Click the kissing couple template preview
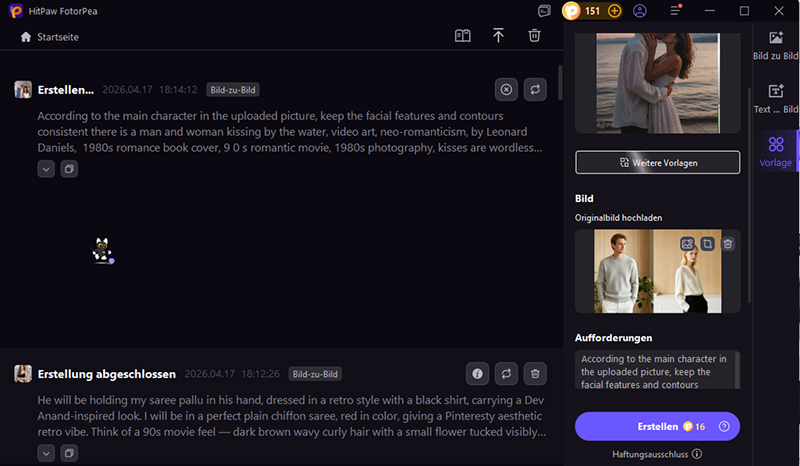This screenshot has height=466, width=800. [x=658, y=83]
